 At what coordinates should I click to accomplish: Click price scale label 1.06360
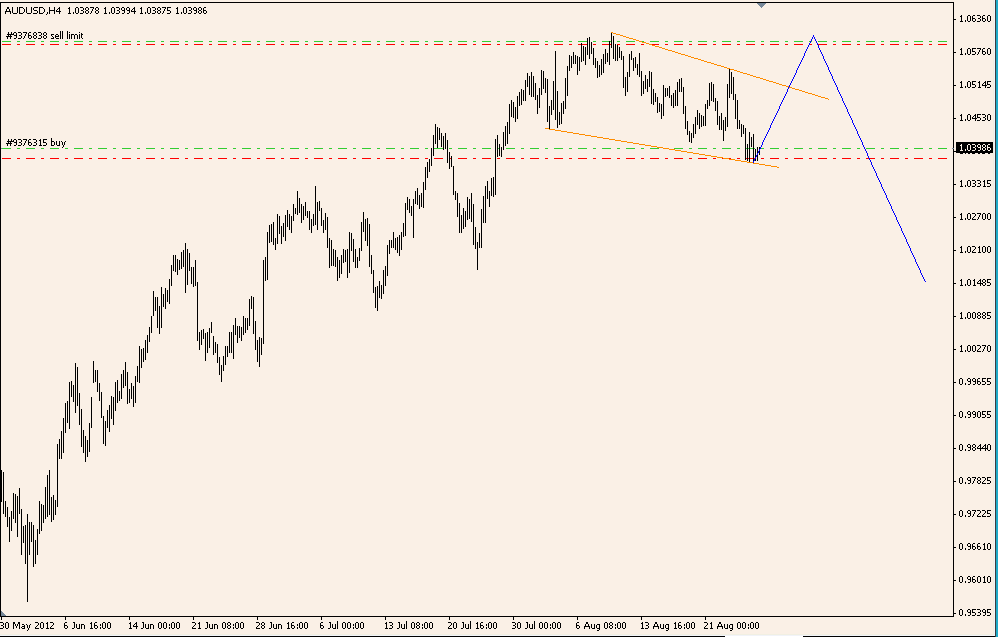[974, 18]
